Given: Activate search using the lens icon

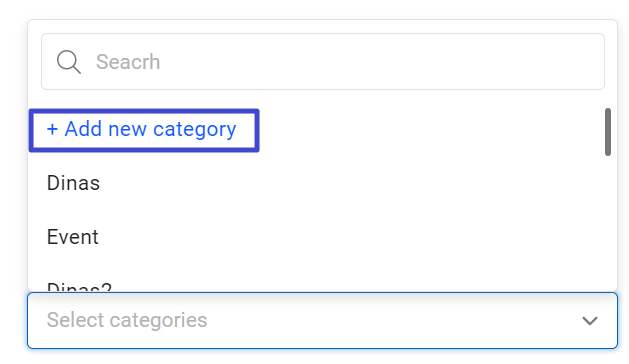Looking at the screenshot, I should tap(69, 62).
